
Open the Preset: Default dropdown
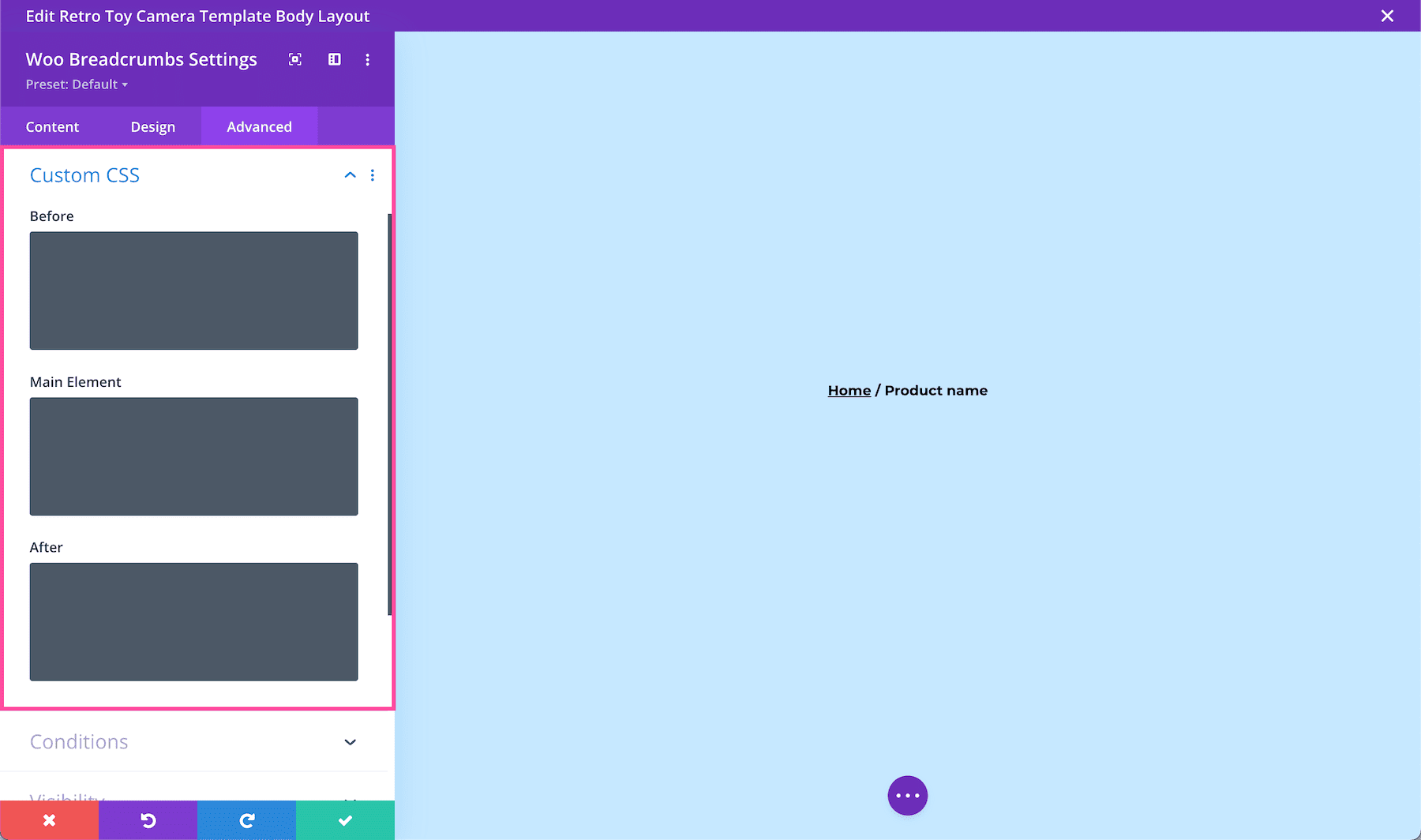click(x=77, y=84)
